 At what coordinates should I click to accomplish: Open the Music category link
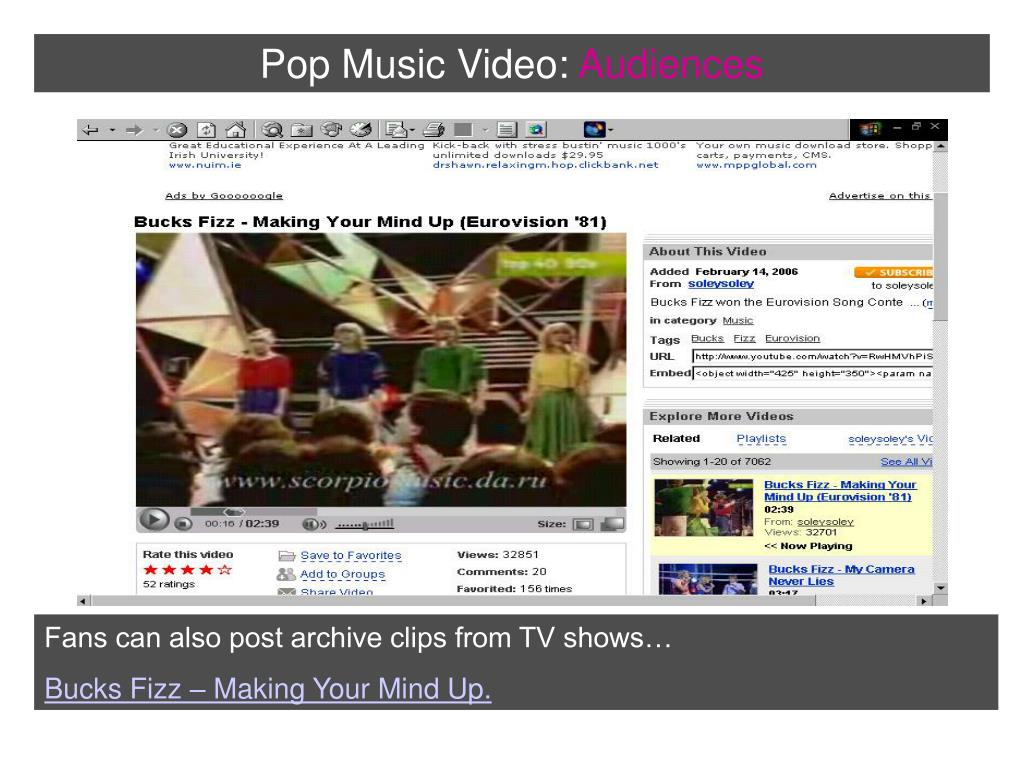(x=737, y=320)
